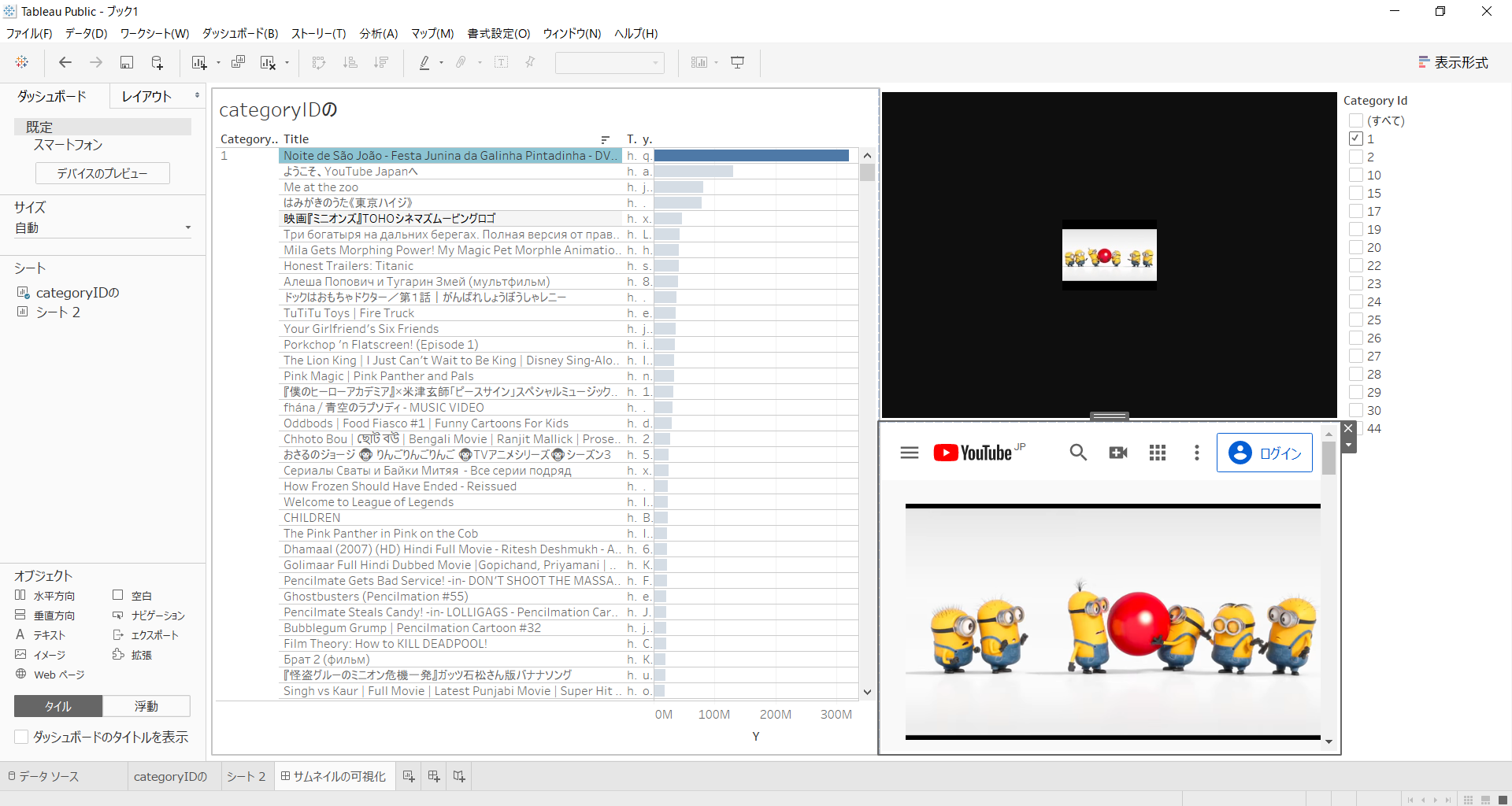Click the YouTube search magnifier icon
Image resolution: width=1512 pixels, height=806 pixels.
(1078, 453)
